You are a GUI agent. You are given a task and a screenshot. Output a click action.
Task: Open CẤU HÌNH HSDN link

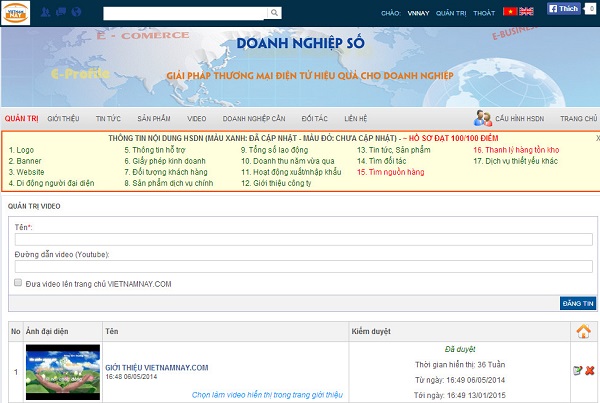click(x=520, y=119)
